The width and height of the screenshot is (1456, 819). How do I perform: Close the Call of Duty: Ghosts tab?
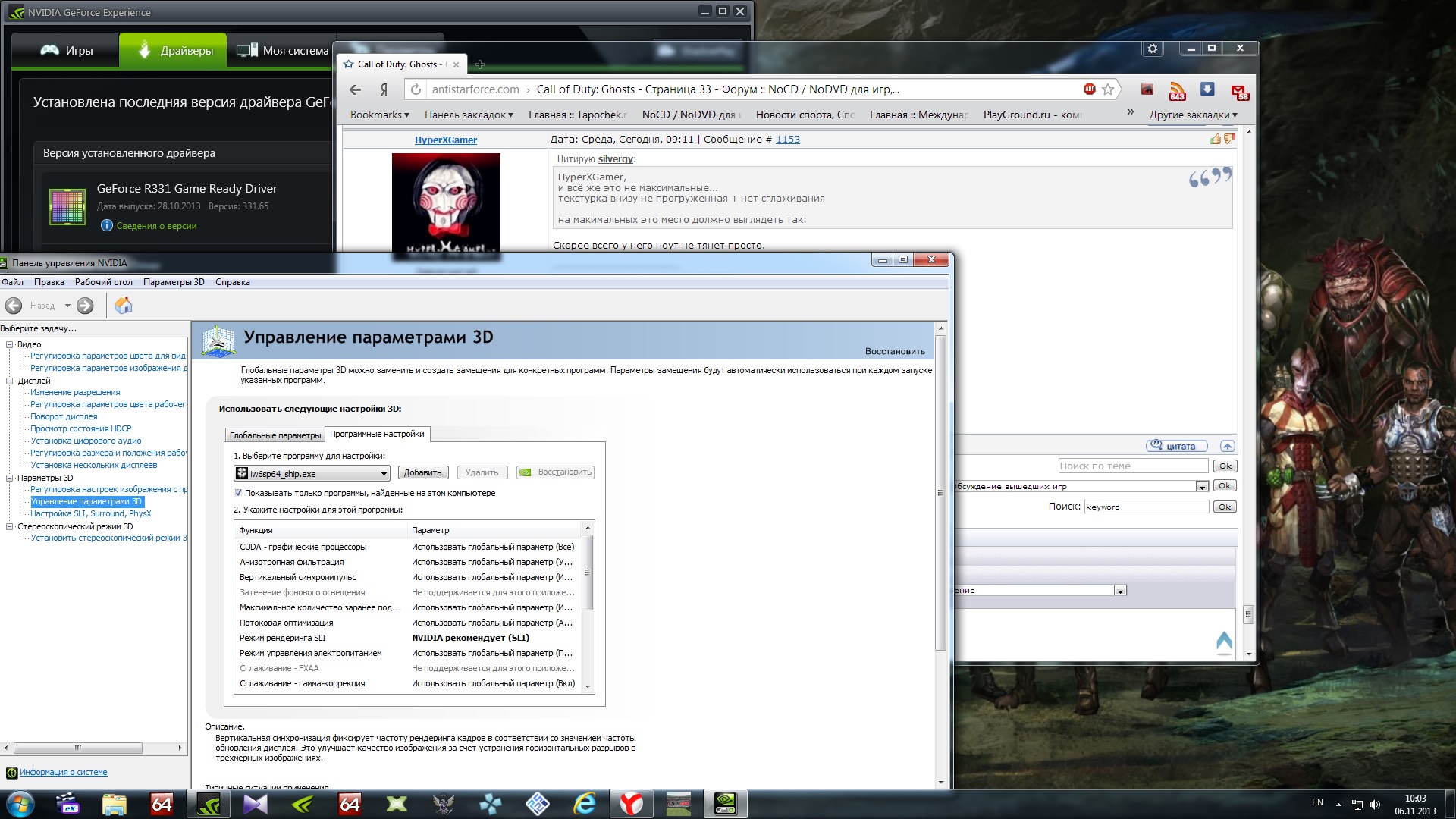(x=456, y=64)
